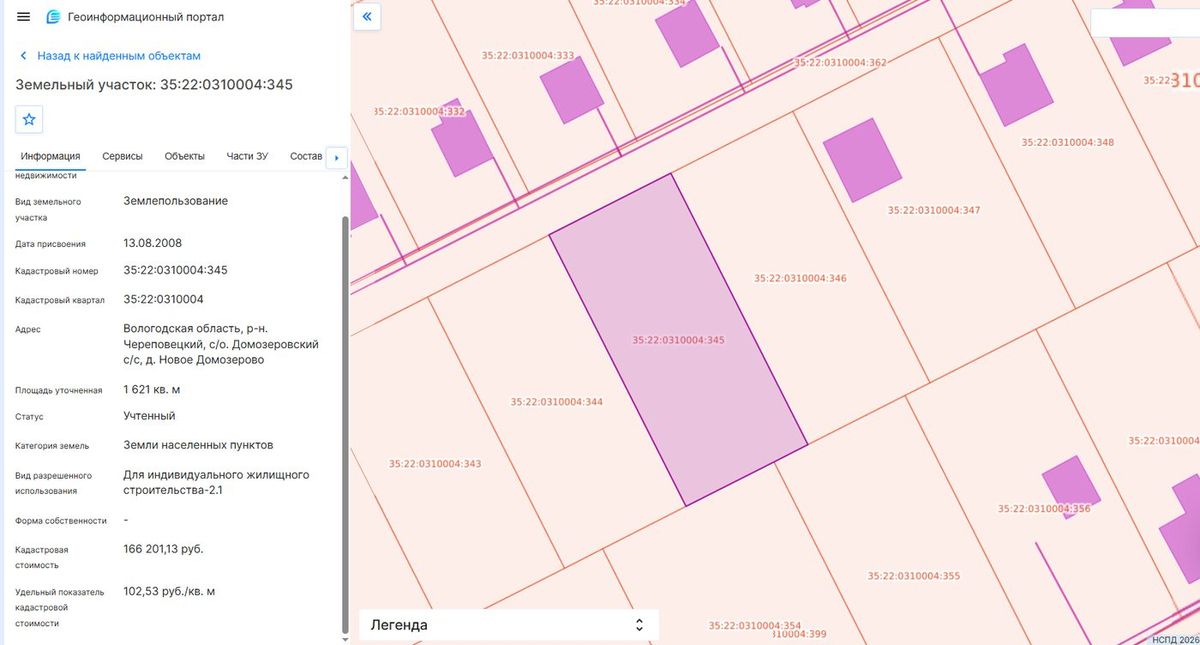Click the status value Учтенный
The height and width of the screenshot is (645, 1200).
[x=149, y=416]
